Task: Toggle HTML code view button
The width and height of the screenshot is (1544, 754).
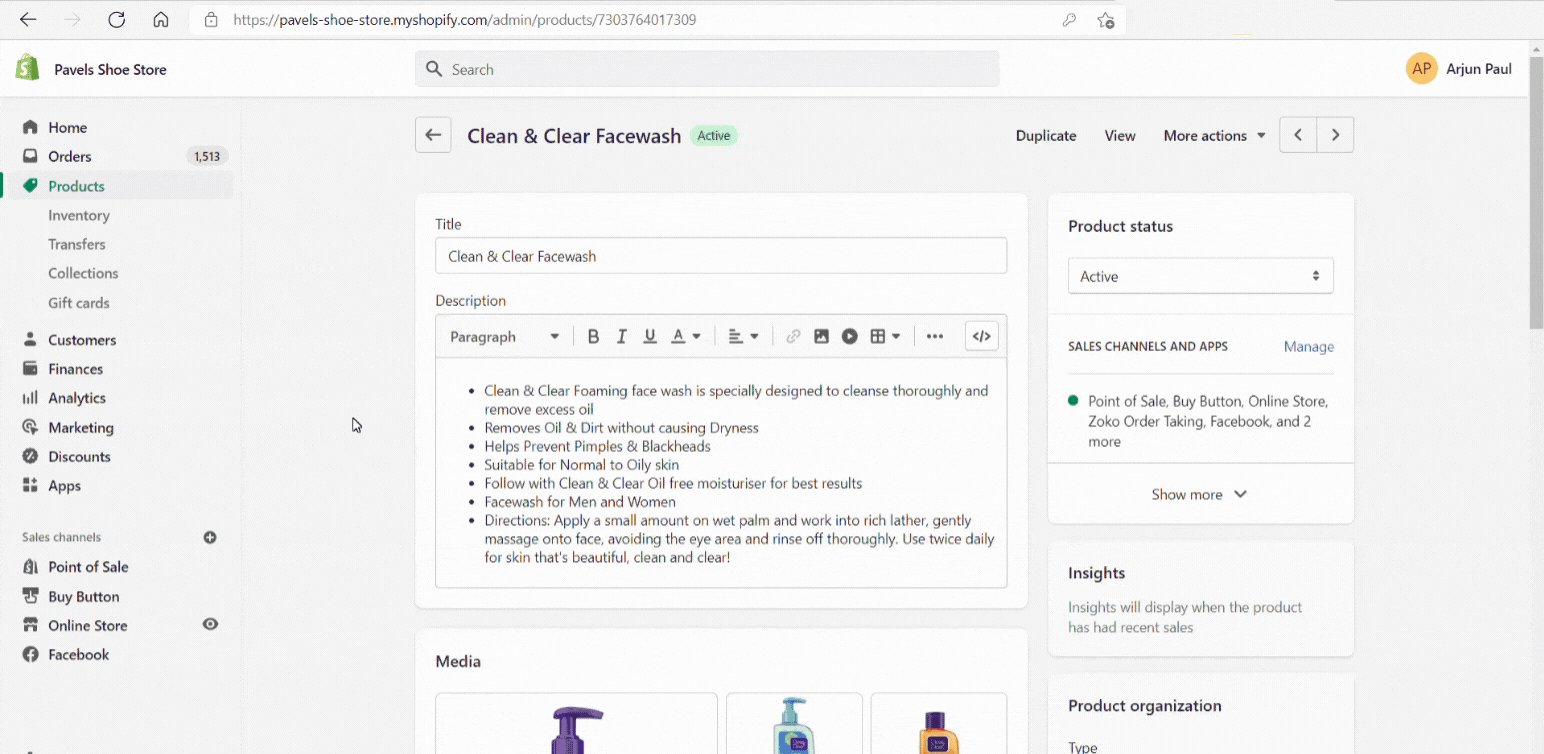Action: [x=982, y=337]
